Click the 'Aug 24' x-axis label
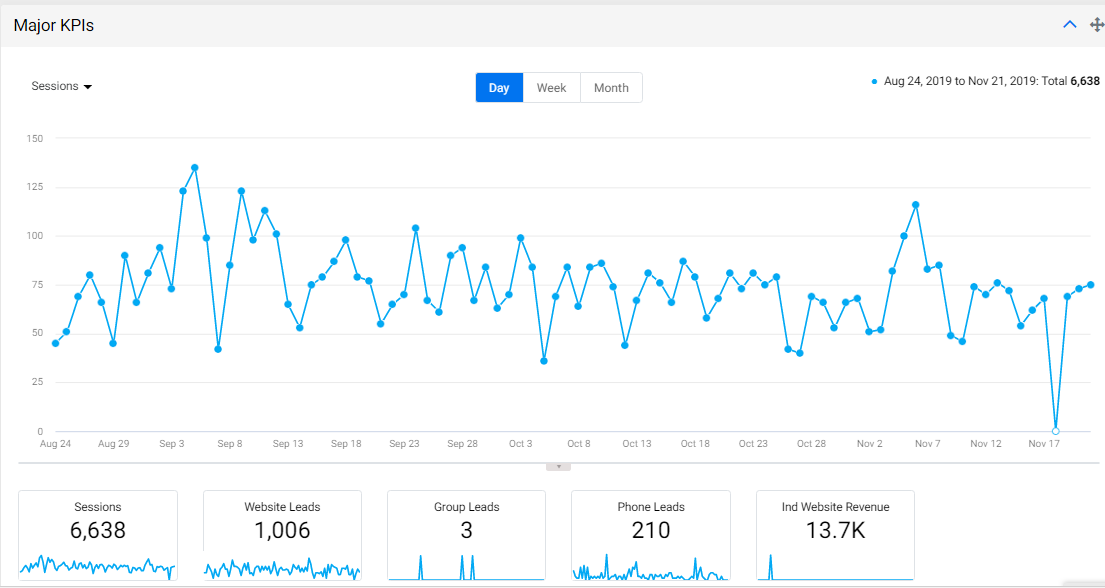 55,443
